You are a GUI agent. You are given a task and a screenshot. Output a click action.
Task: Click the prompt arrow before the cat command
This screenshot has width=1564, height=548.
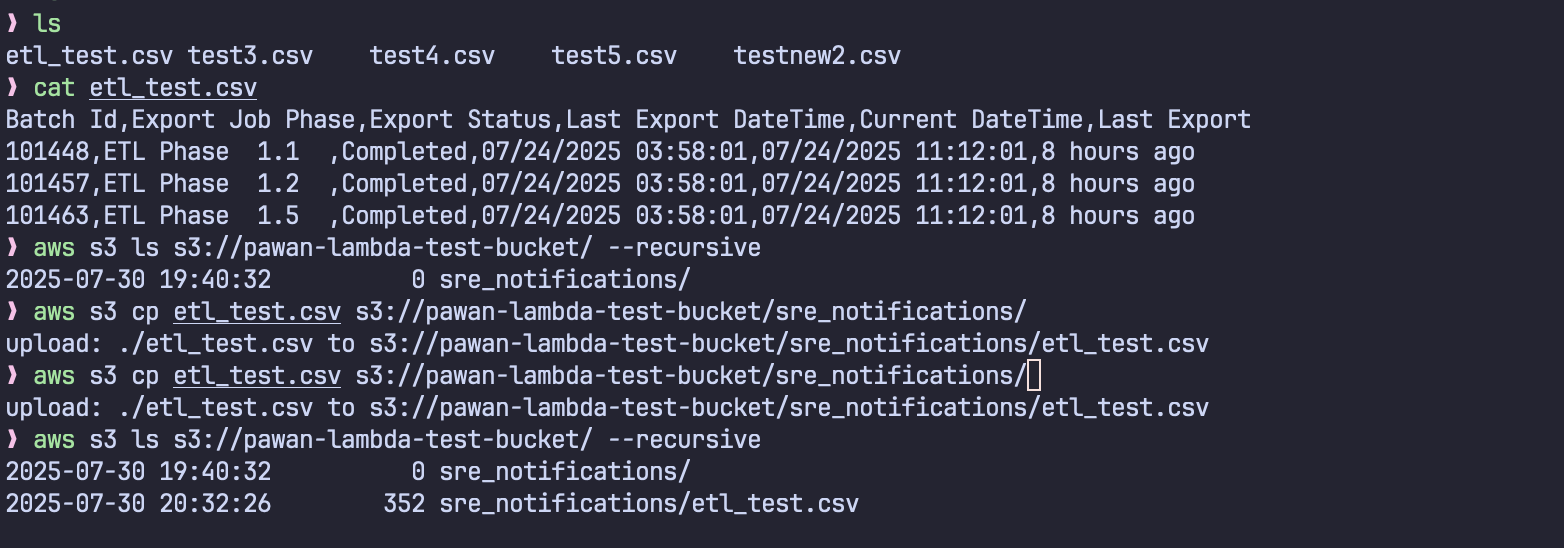click(x=12, y=88)
